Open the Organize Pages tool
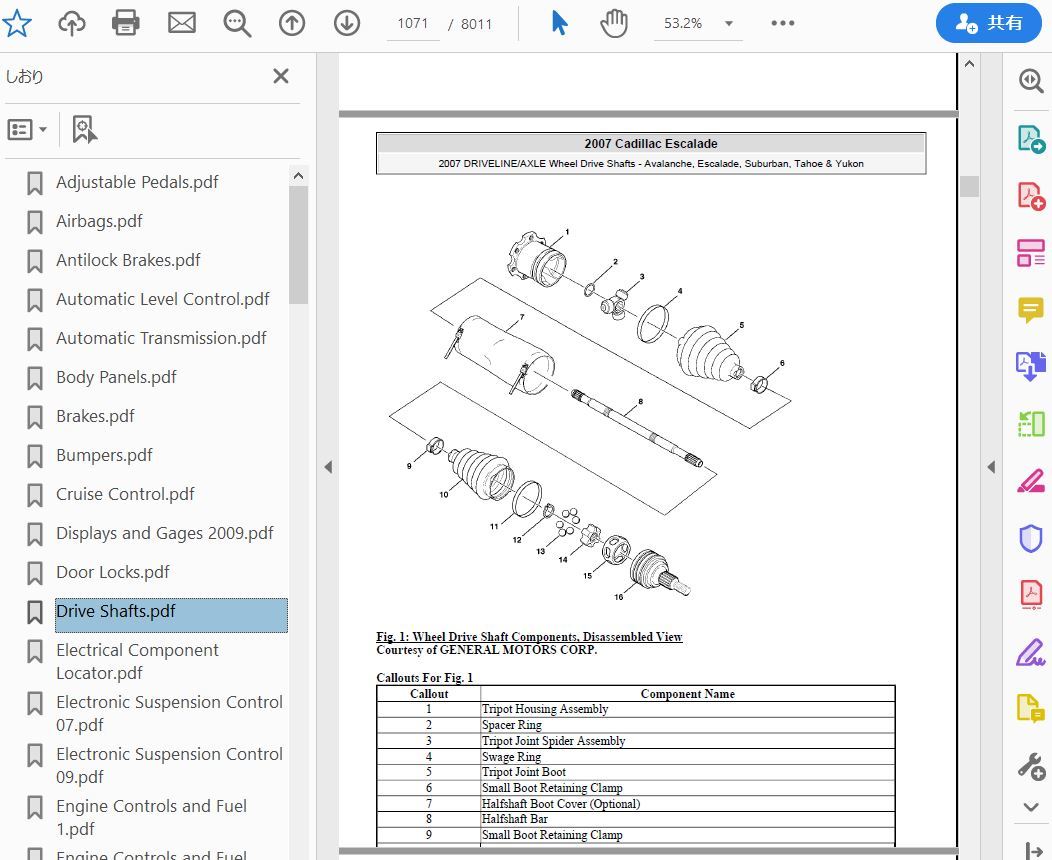This screenshot has height=860, width=1052. pyautogui.click(x=1031, y=253)
